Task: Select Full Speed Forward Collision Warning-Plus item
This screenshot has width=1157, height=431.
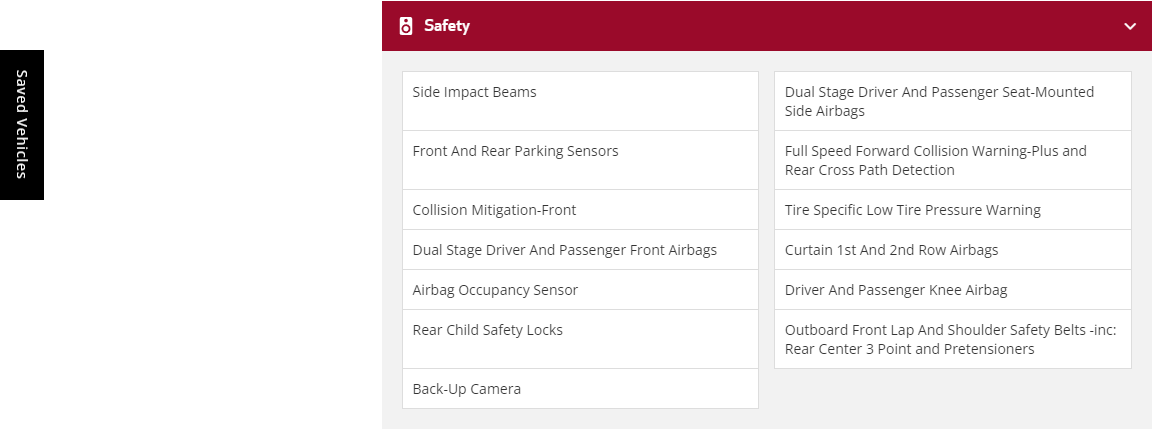Action: point(935,151)
